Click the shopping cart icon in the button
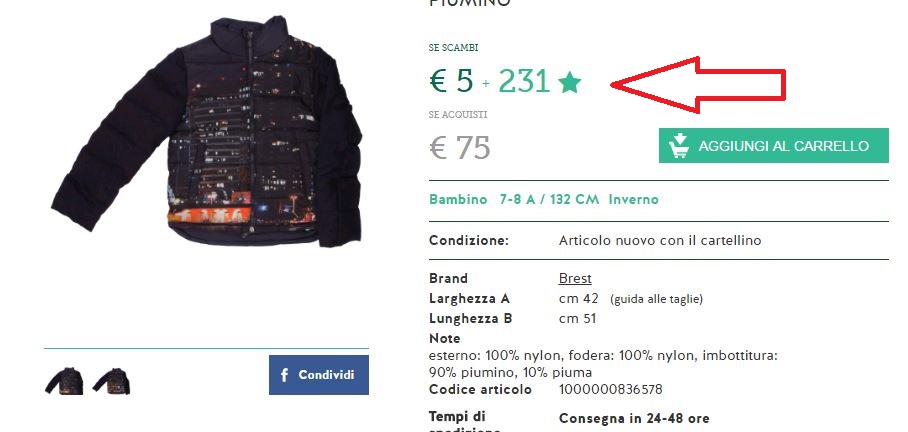The width and height of the screenshot is (908, 432). pyautogui.click(x=678, y=145)
